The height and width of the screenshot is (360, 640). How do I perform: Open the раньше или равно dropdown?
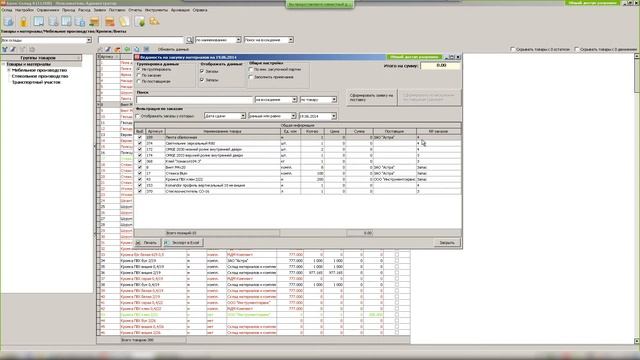[293, 116]
